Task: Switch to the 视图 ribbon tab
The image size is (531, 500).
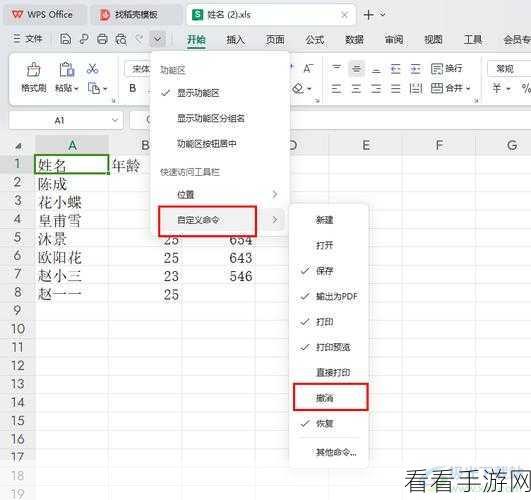Action: [433, 40]
